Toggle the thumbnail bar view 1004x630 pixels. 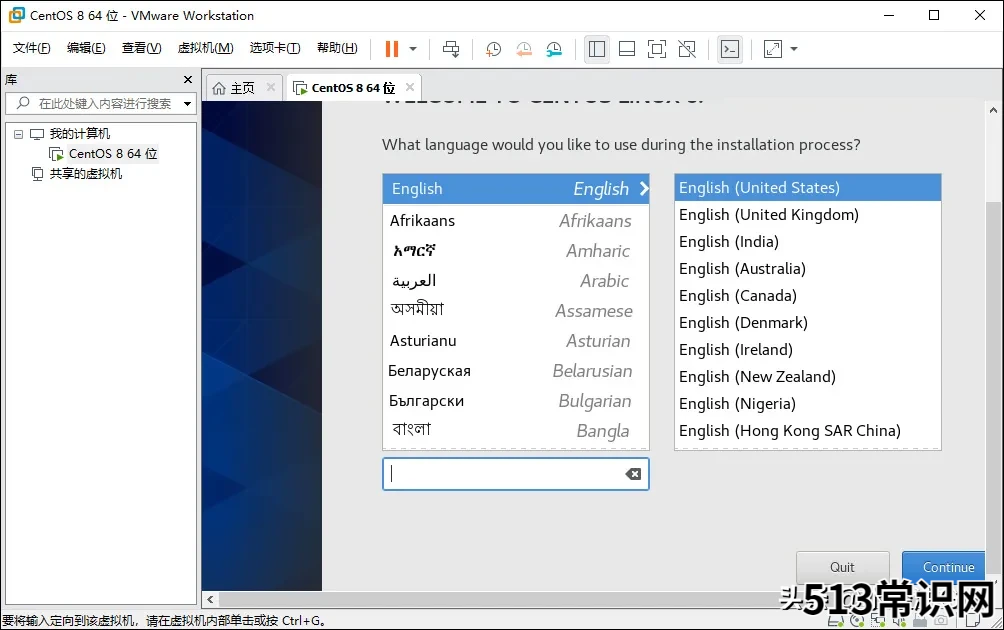[627, 49]
